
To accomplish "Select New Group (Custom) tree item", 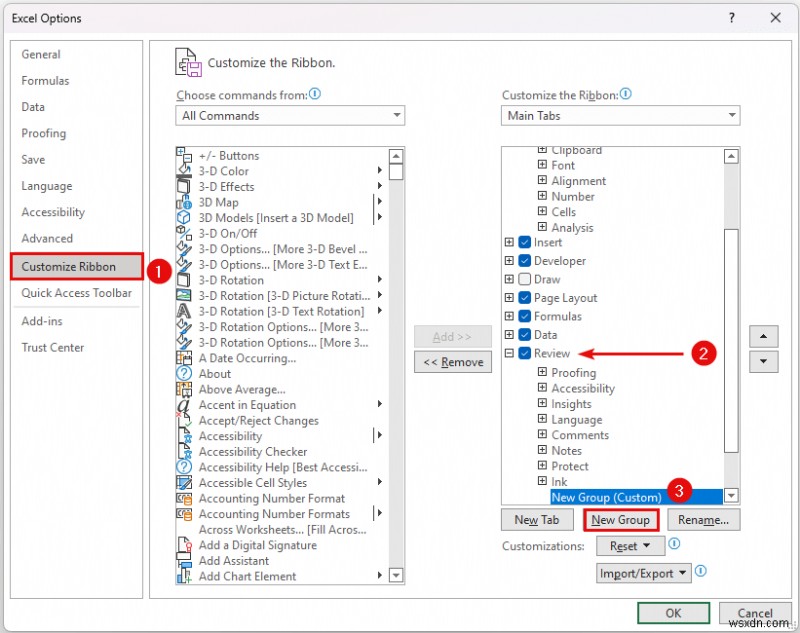I will click(x=636, y=497).
